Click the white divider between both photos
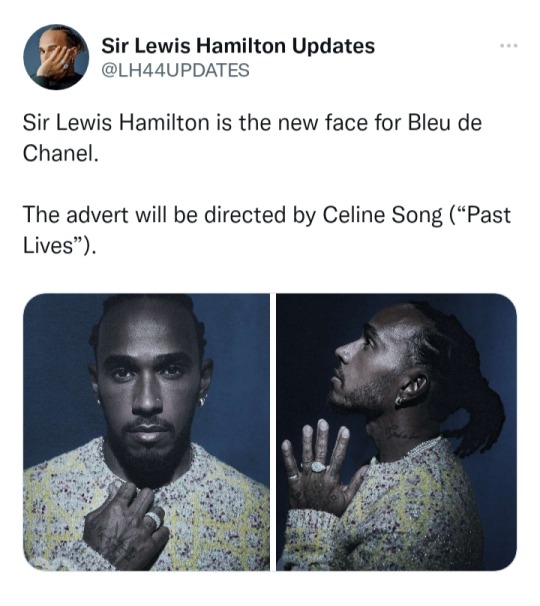Image resolution: width=540 pixels, height=606 pixels. tap(273, 432)
